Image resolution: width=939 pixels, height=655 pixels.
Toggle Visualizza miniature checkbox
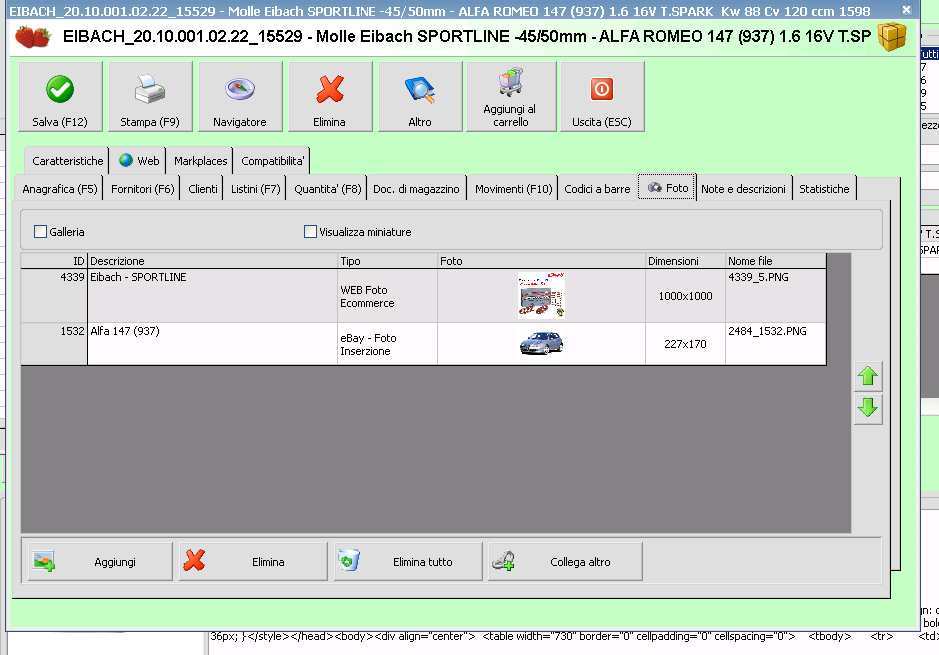click(x=310, y=232)
